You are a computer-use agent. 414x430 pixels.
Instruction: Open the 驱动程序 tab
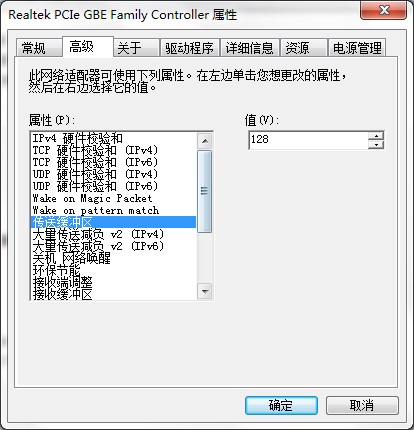coord(189,48)
